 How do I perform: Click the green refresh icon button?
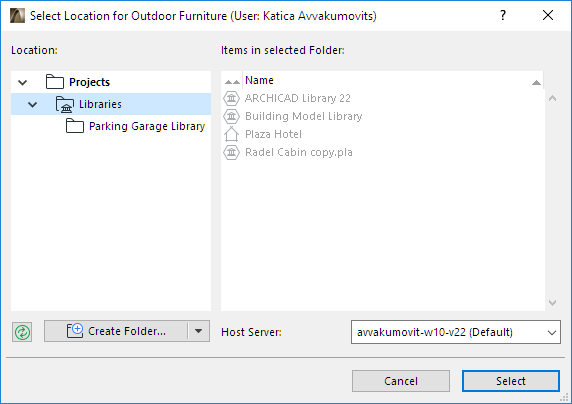click(x=22, y=332)
